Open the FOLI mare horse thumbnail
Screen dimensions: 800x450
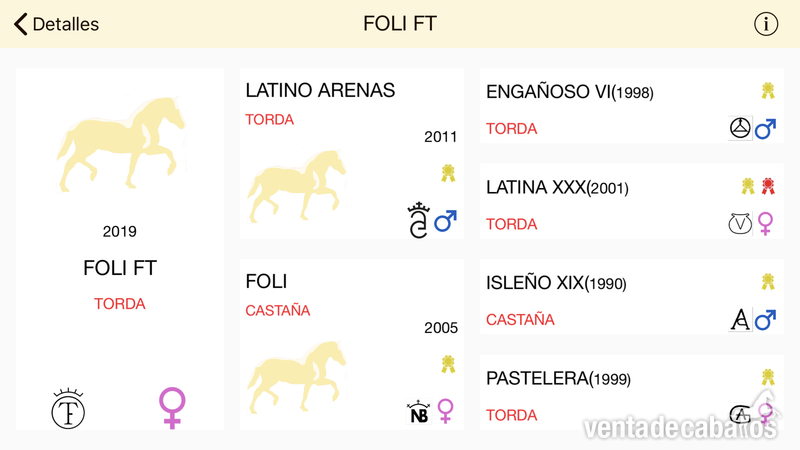(x=296, y=377)
